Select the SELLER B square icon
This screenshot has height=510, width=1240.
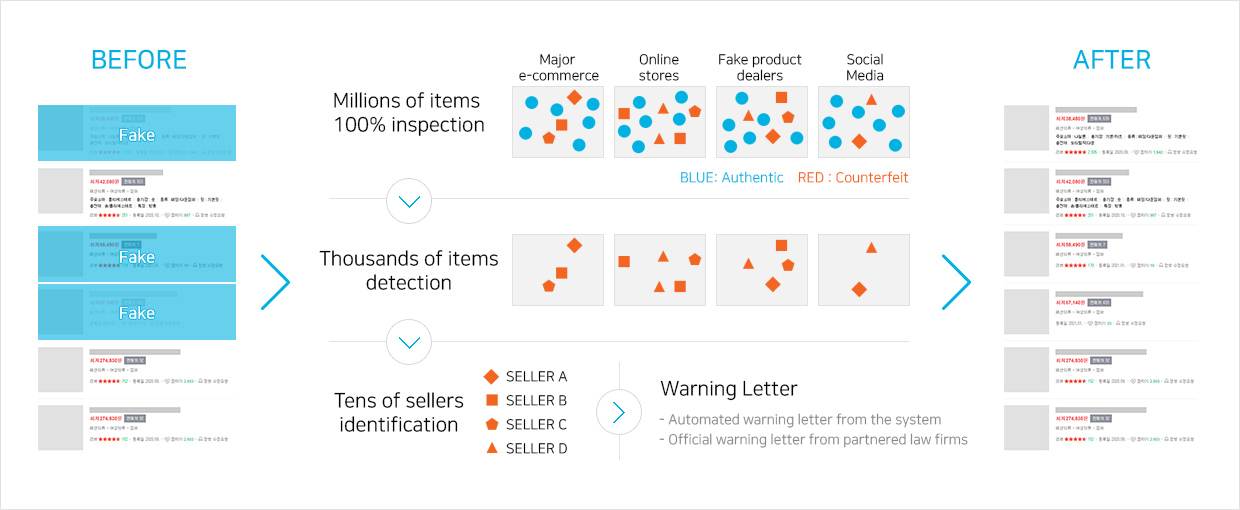pyautogui.click(x=491, y=400)
